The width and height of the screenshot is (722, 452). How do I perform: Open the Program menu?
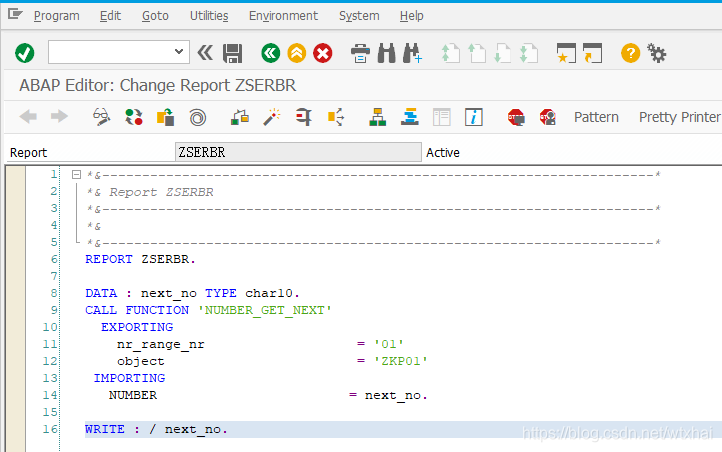(56, 16)
